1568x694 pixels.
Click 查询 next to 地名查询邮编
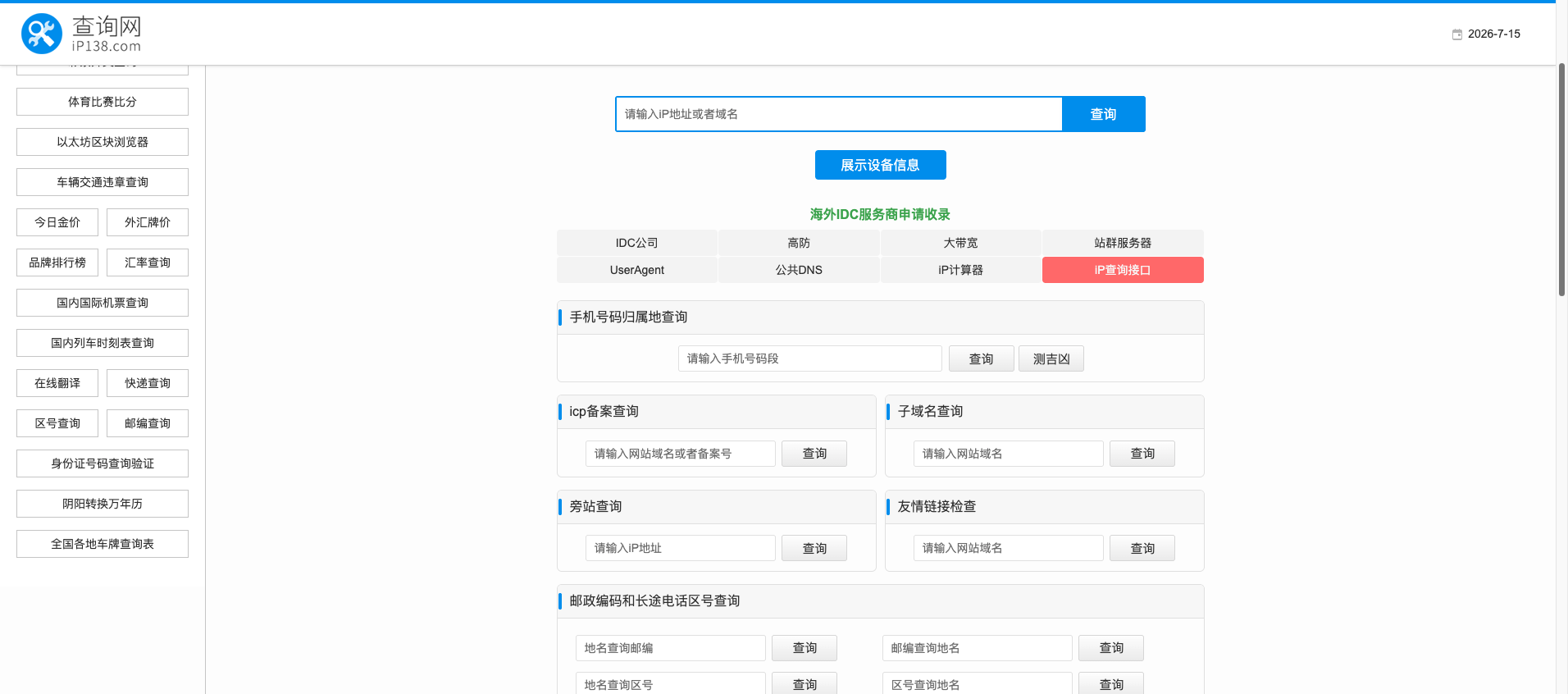805,648
